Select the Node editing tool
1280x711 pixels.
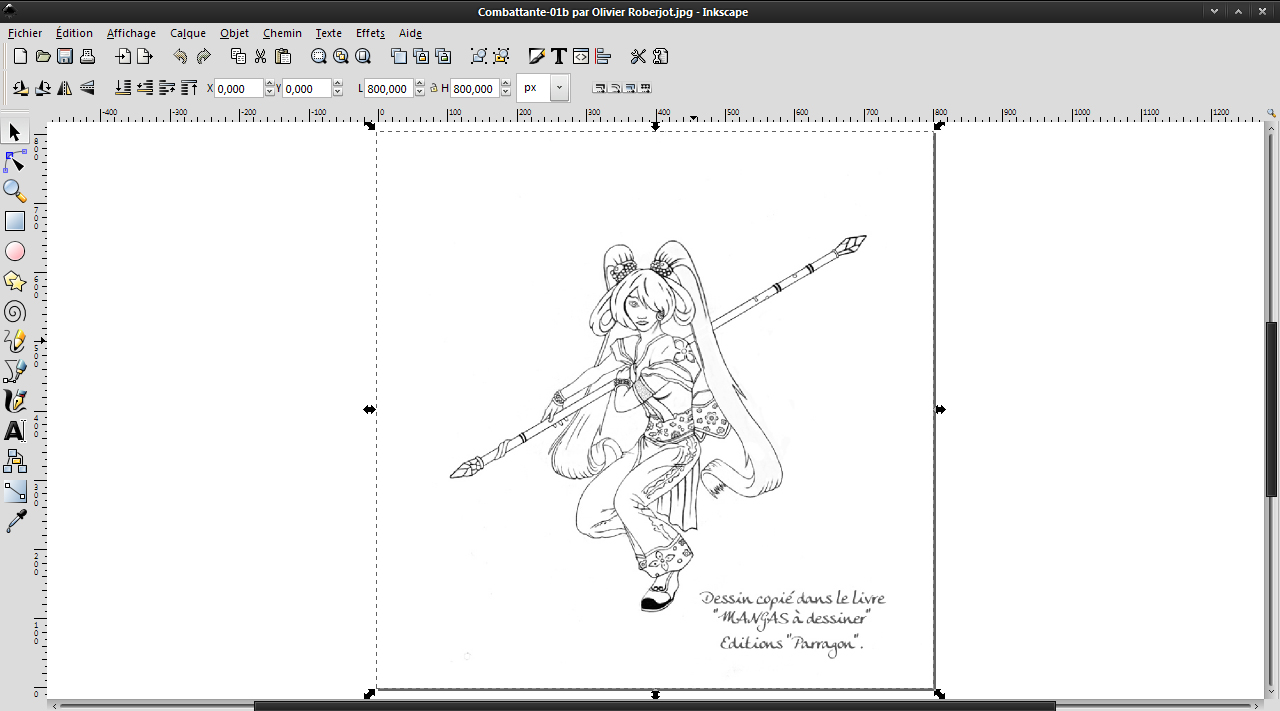pyautogui.click(x=14, y=161)
